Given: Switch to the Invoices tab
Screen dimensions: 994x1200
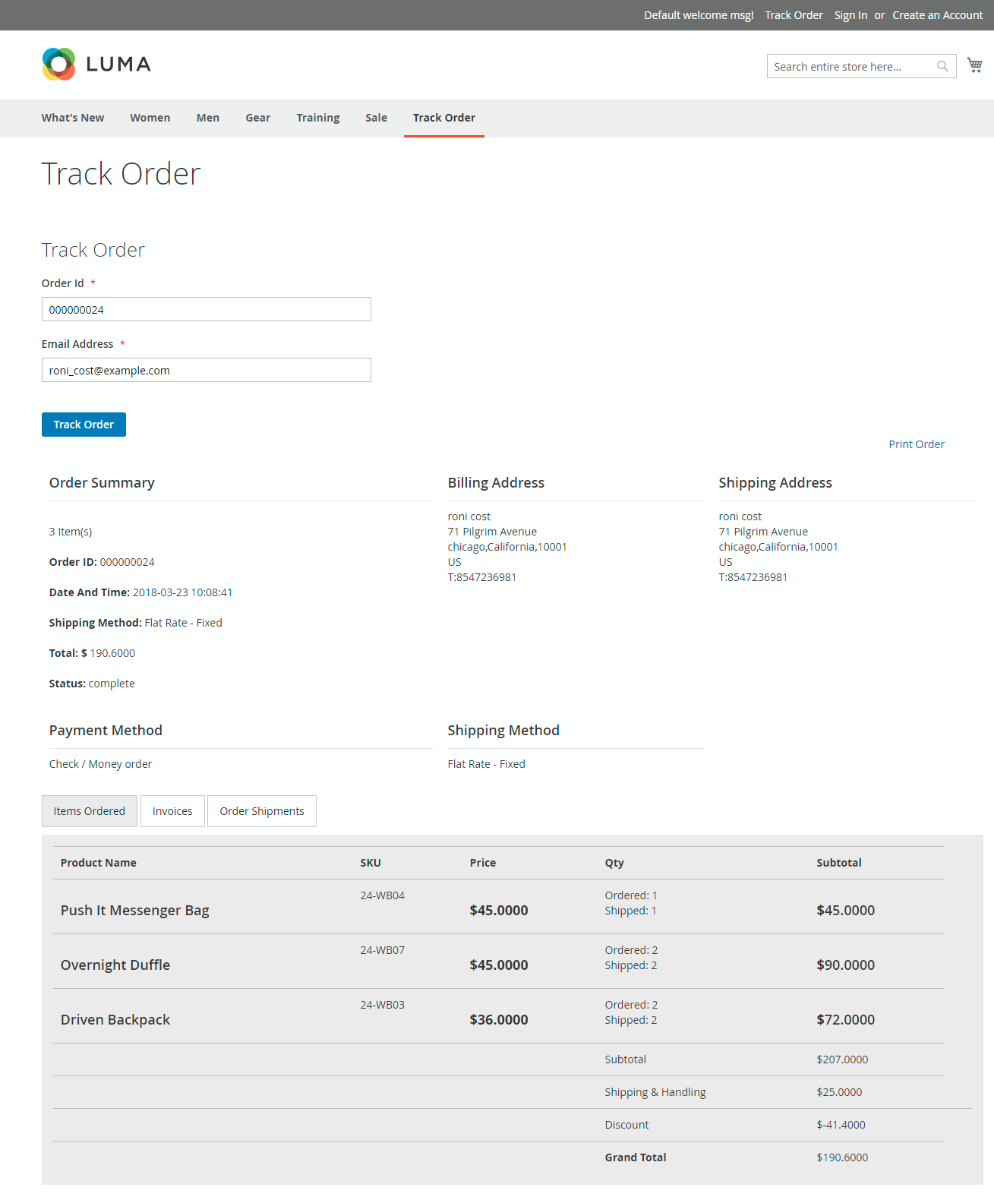Looking at the screenshot, I should pos(172,811).
